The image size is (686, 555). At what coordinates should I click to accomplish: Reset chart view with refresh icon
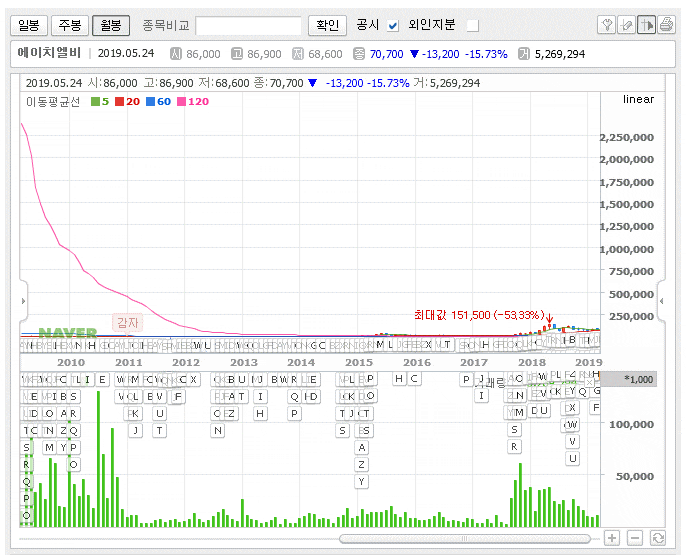tap(658, 538)
